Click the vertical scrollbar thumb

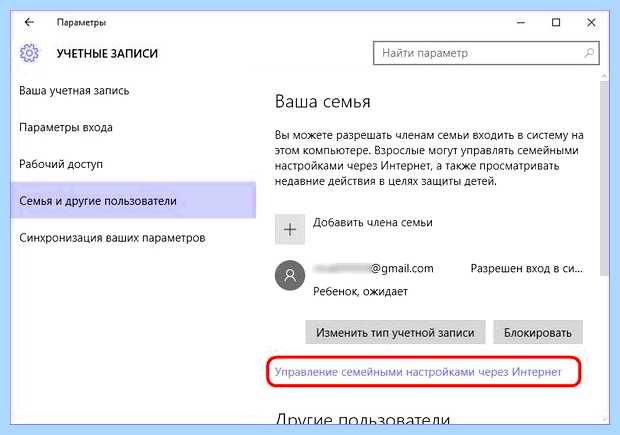pyautogui.click(x=604, y=178)
